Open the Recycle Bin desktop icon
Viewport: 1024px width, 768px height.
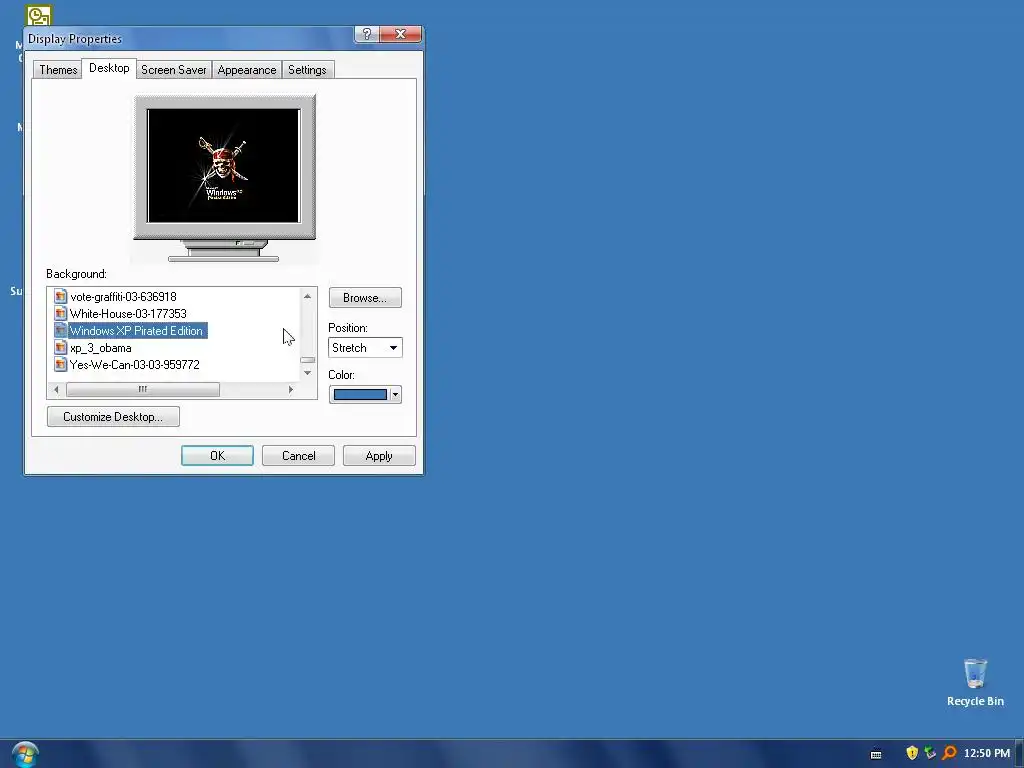click(975, 682)
